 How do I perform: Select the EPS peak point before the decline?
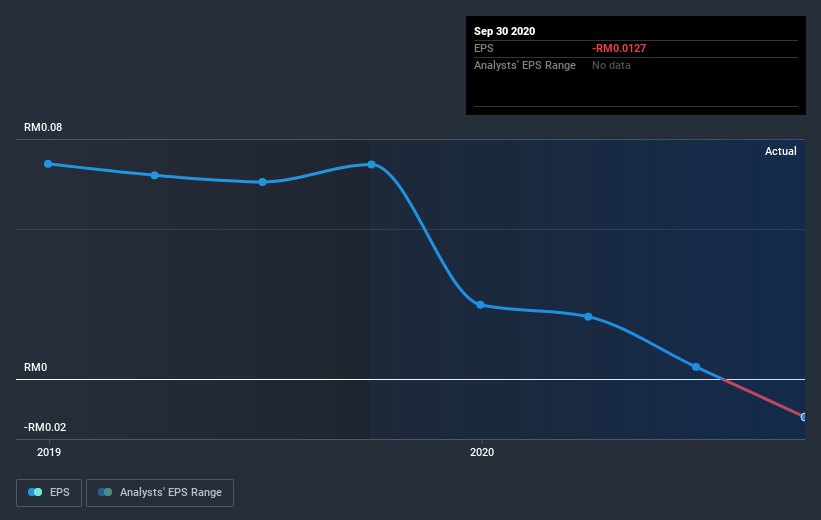pos(371,164)
